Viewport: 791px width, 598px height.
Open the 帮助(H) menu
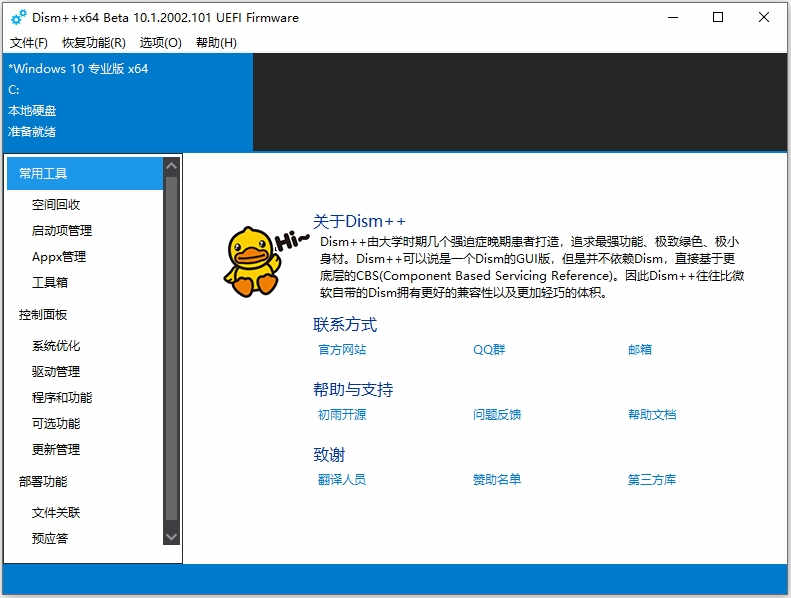(216, 43)
